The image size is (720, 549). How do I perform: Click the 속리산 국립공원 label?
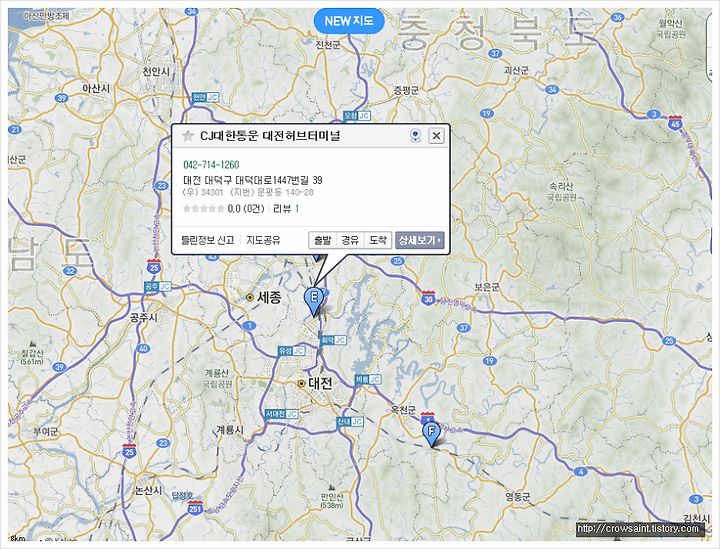click(x=562, y=192)
